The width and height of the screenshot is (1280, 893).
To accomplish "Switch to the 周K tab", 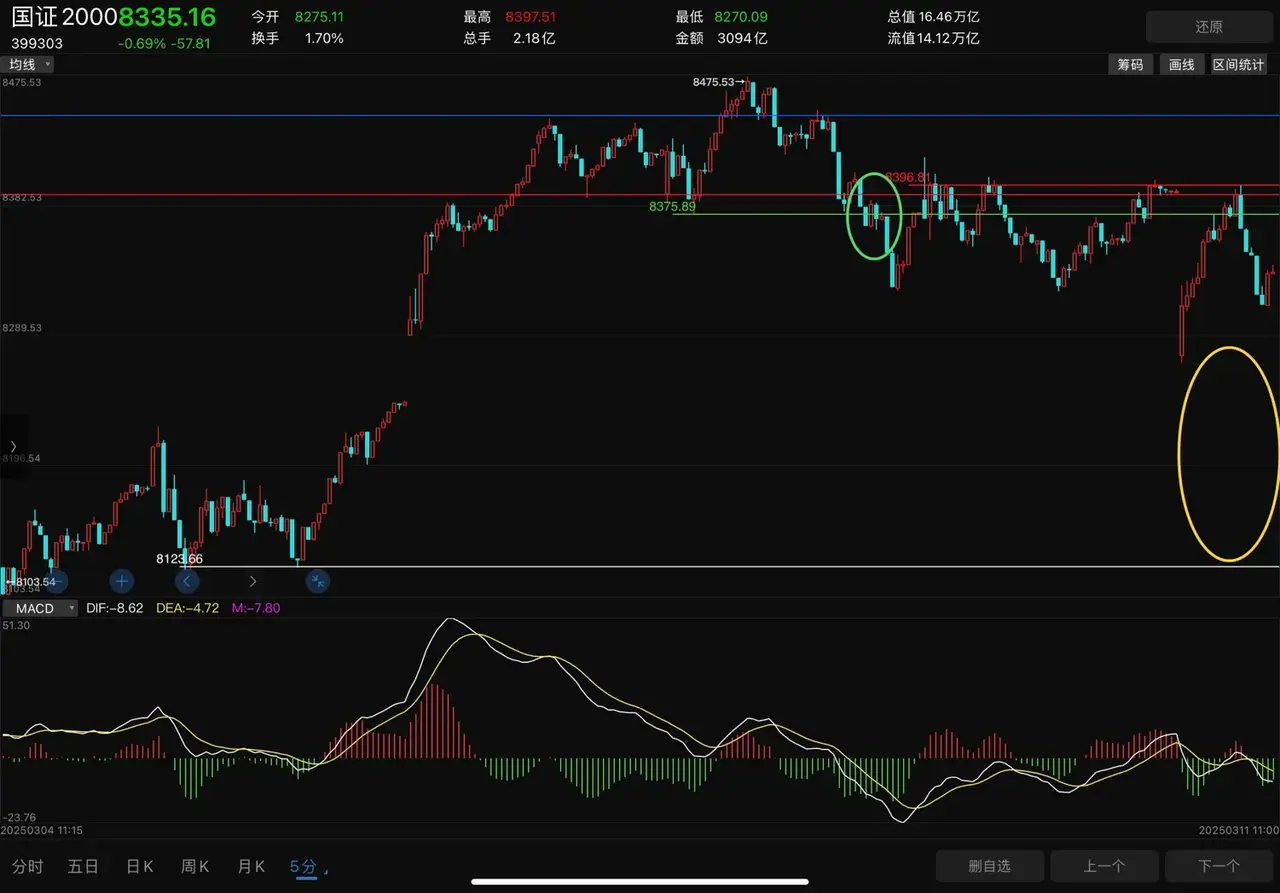I will 195,866.
